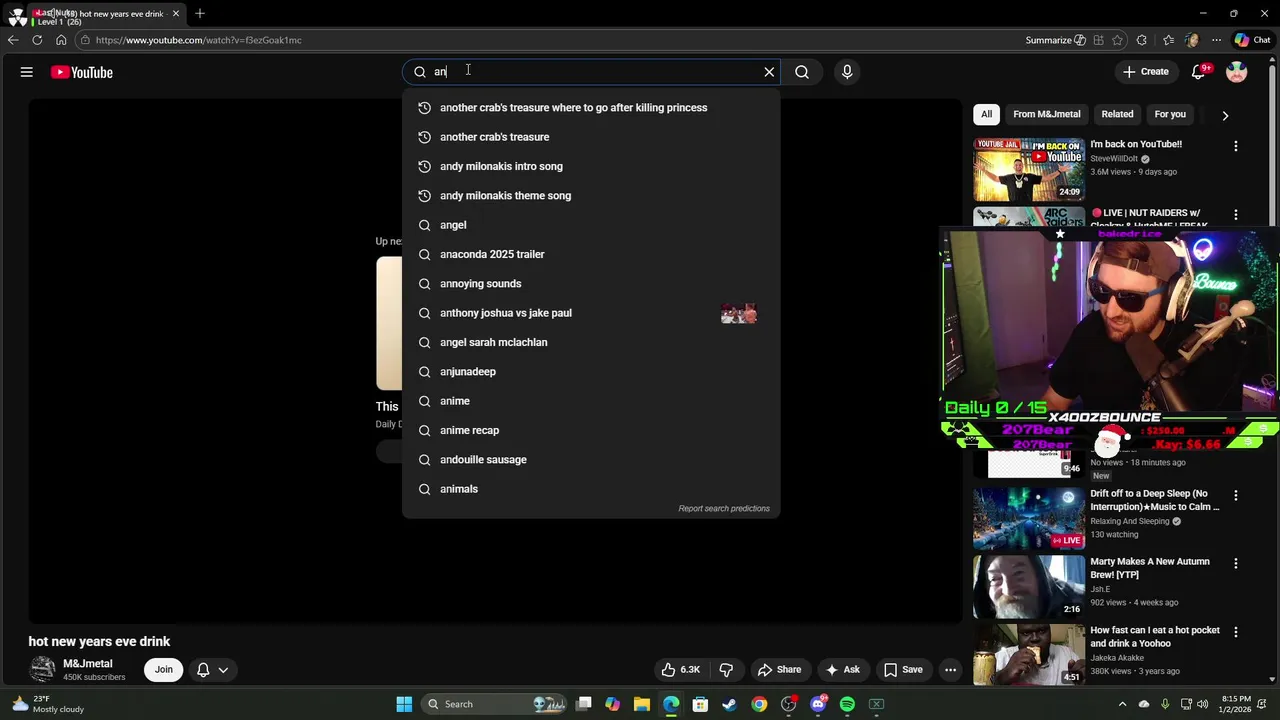This screenshot has width=1280, height=720.
Task: Select the Related filter chip
Action: [1117, 114]
